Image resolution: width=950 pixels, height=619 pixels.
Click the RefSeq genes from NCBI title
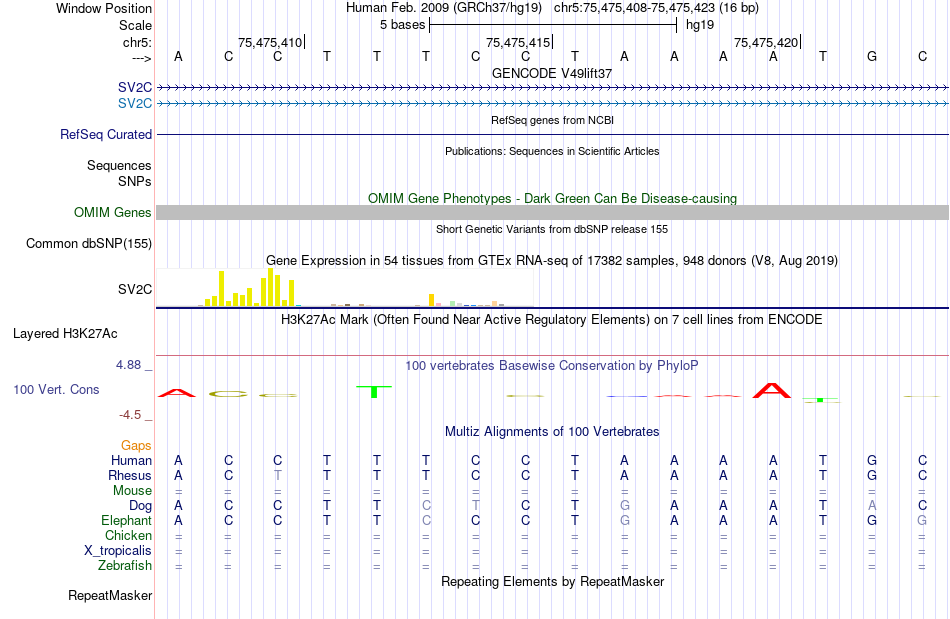[x=552, y=120]
